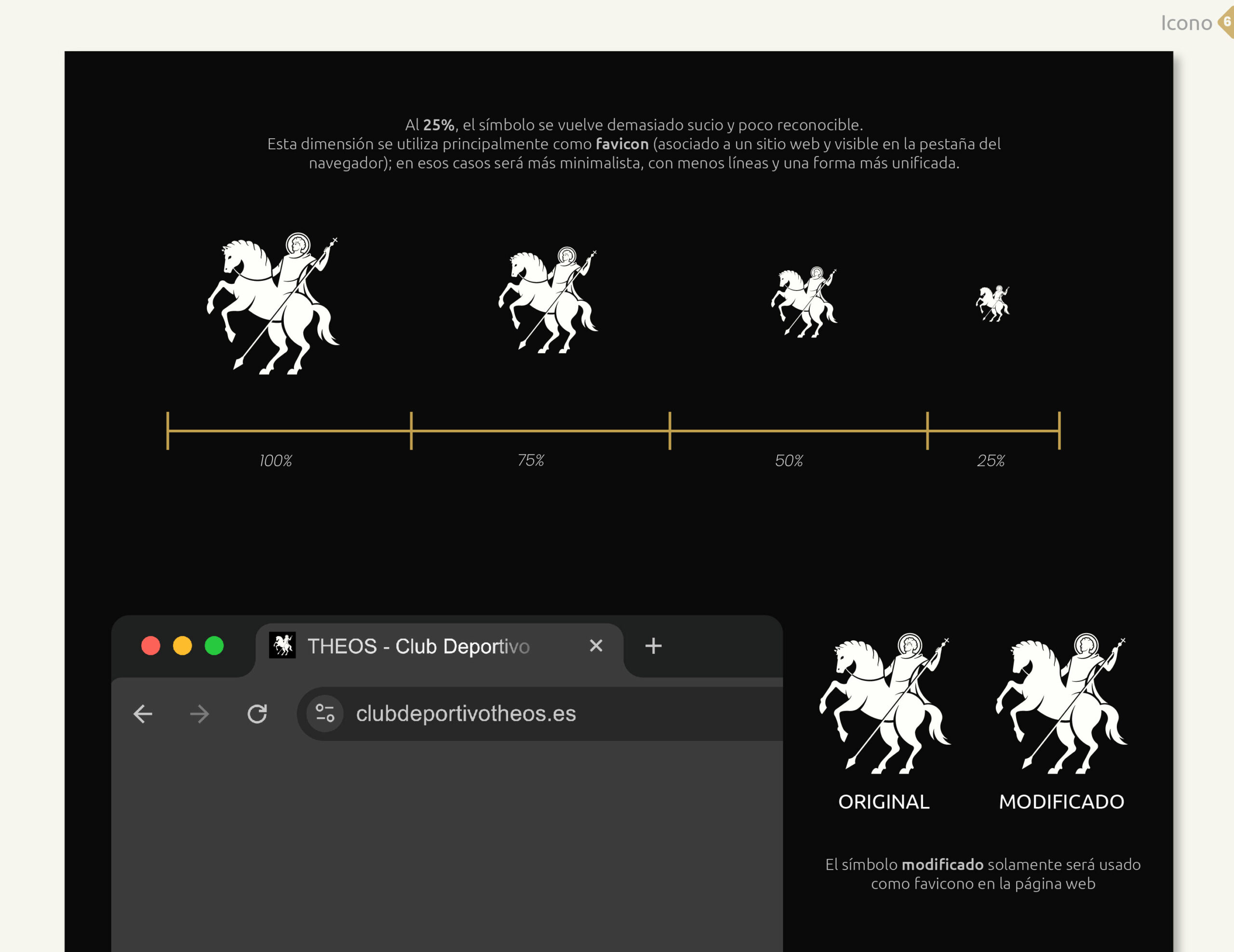Click the clubdeportivotheos.es address field

[x=466, y=714]
